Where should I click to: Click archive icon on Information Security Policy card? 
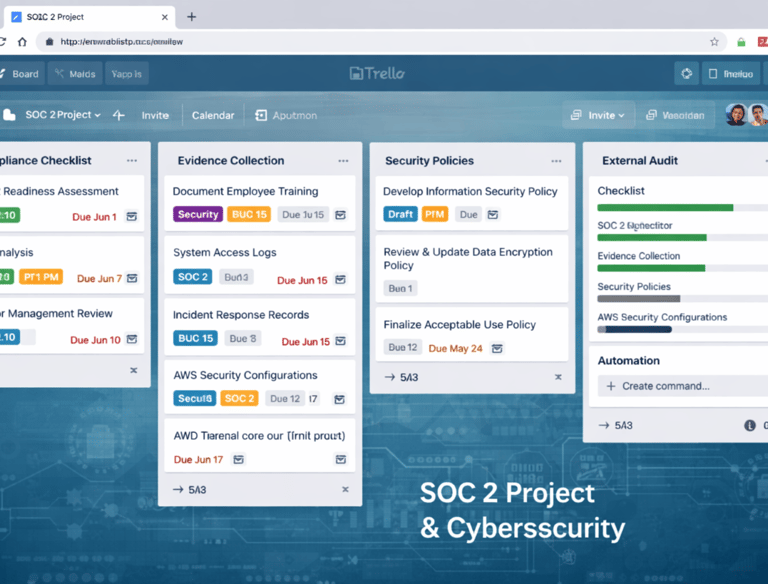point(493,215)
